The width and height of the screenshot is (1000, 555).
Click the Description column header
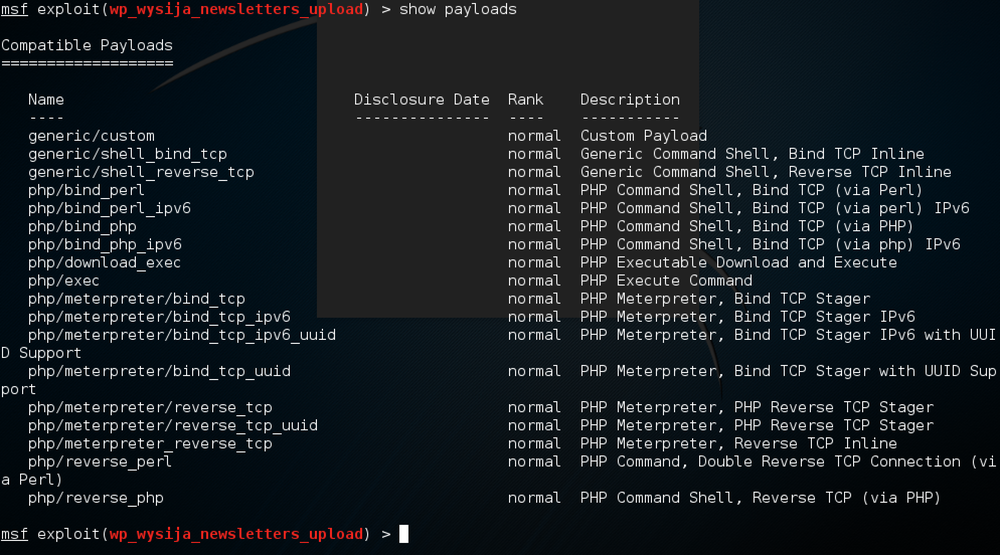coord(630,100)
